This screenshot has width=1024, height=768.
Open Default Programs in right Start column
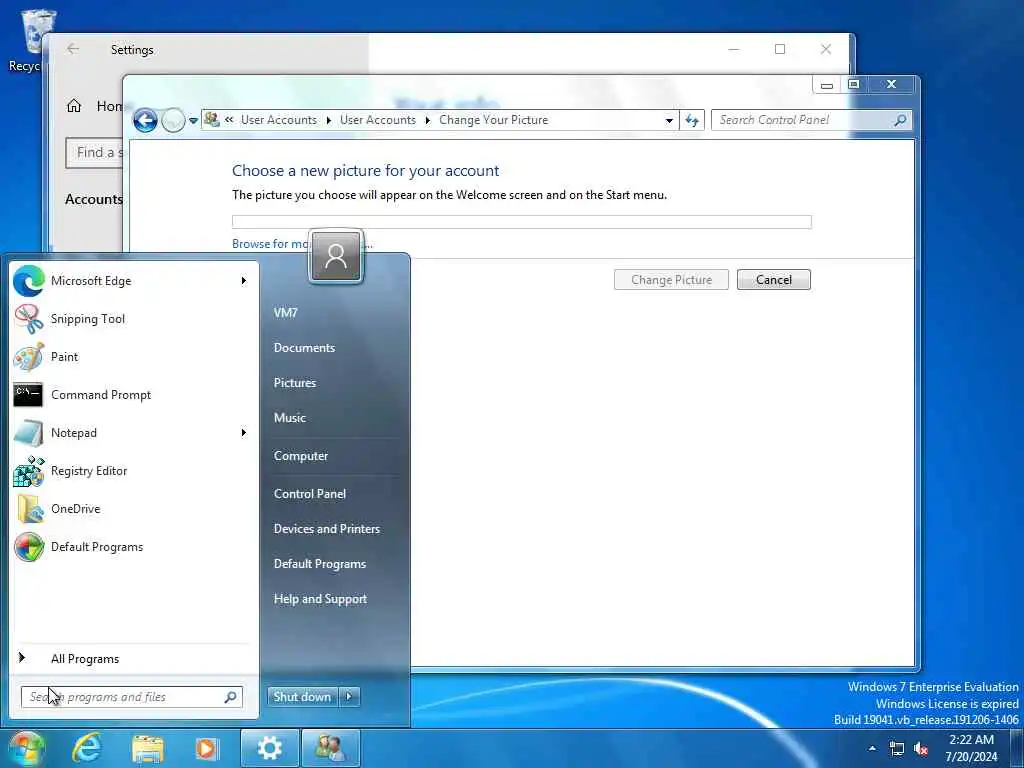(319, 564)
